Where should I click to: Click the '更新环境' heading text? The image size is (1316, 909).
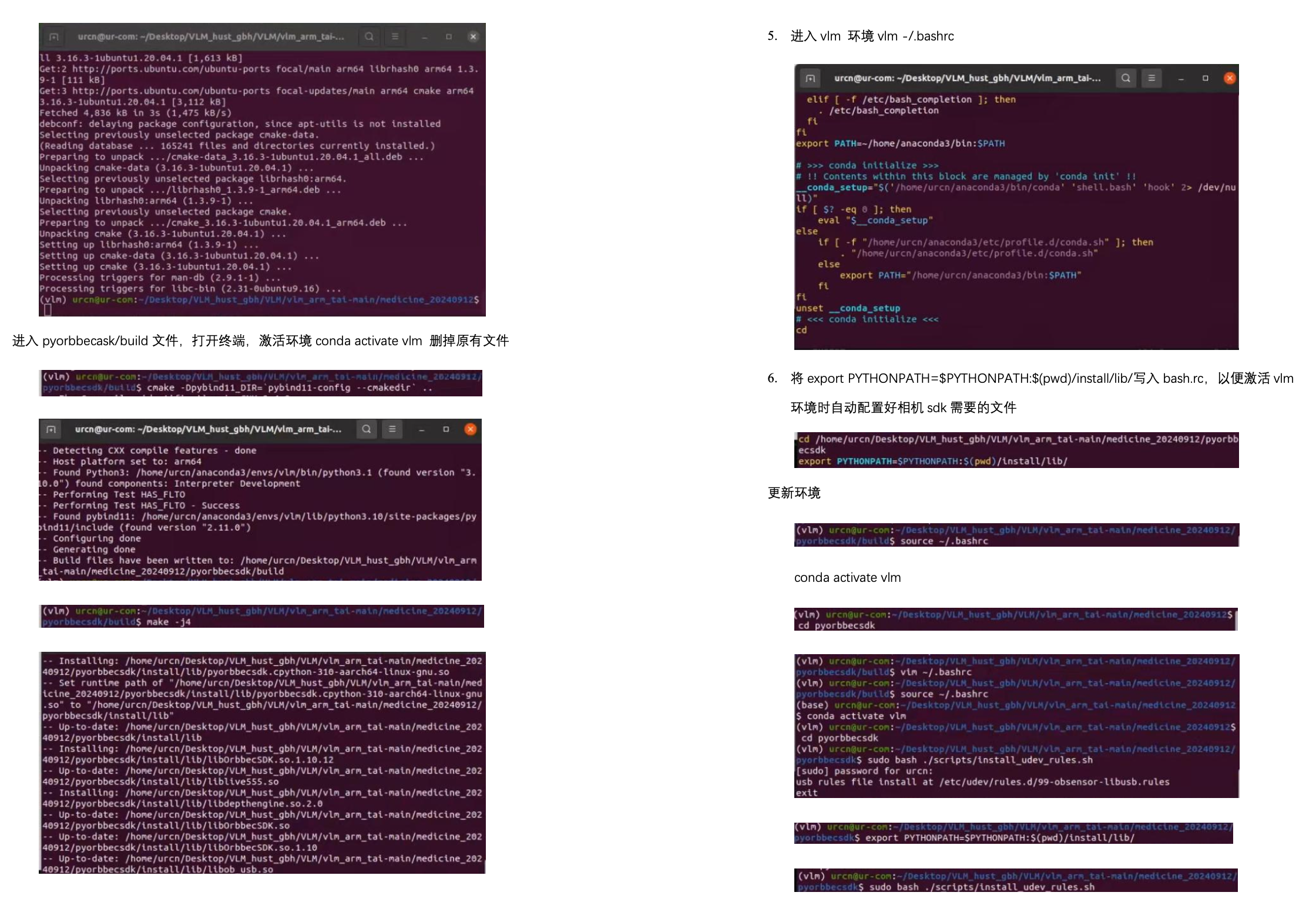pyautogui.click(x=794, y=493)
